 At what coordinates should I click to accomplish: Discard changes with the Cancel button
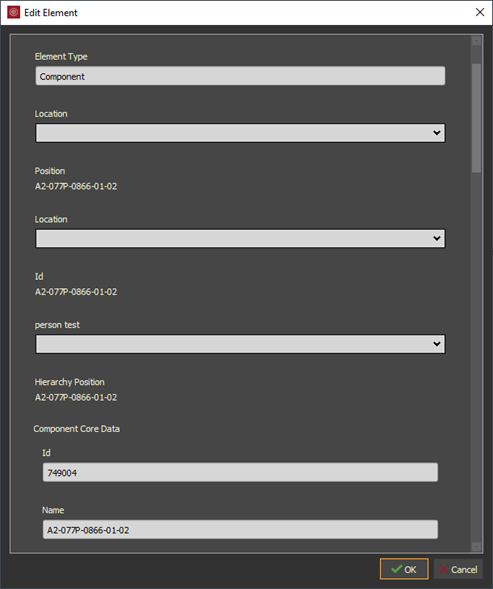[458, 569]
